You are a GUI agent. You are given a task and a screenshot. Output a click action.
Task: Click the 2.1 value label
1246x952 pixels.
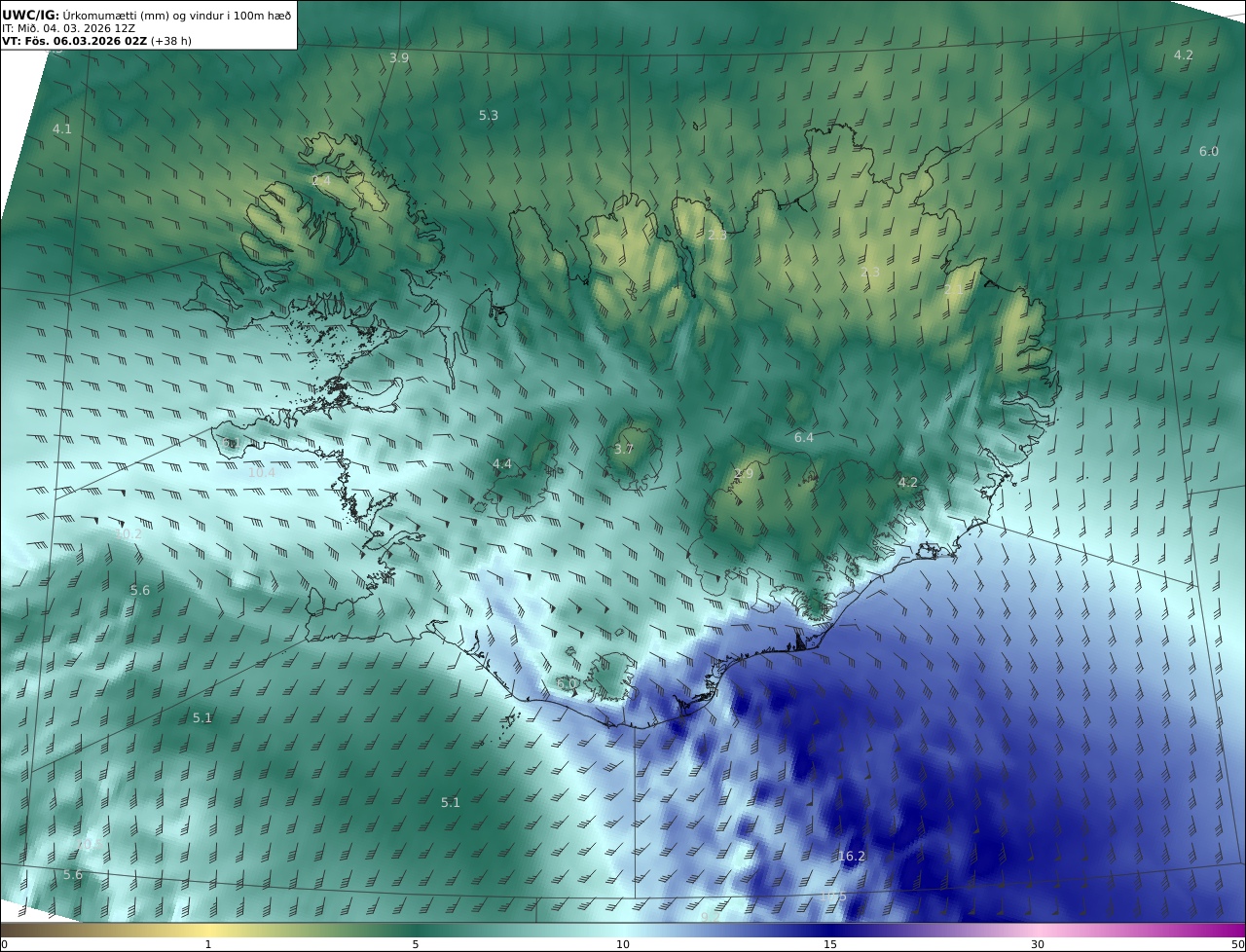(952, 290)
